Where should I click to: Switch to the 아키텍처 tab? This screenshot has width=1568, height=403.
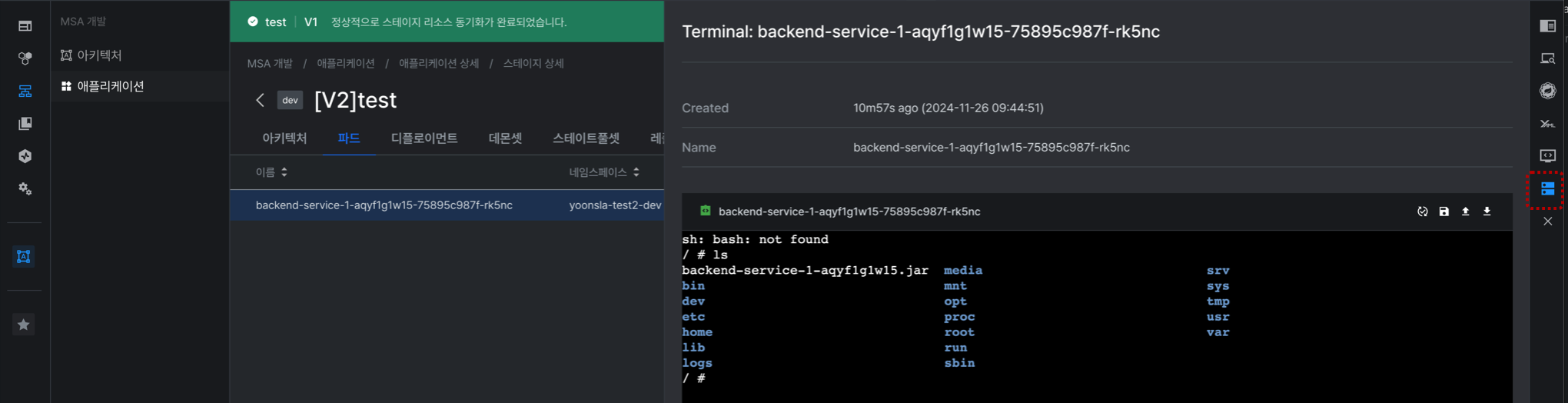[284, 138]
